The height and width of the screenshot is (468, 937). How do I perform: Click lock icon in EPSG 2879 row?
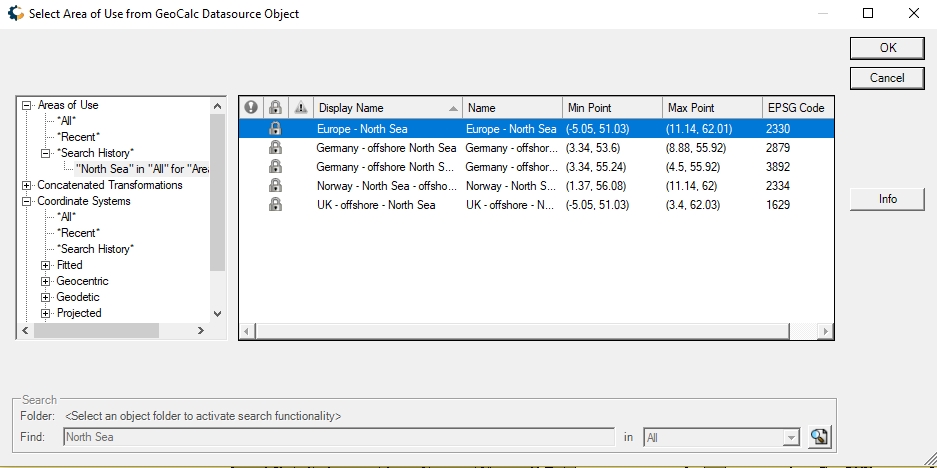pyautogui.click(x=275, y=148)
